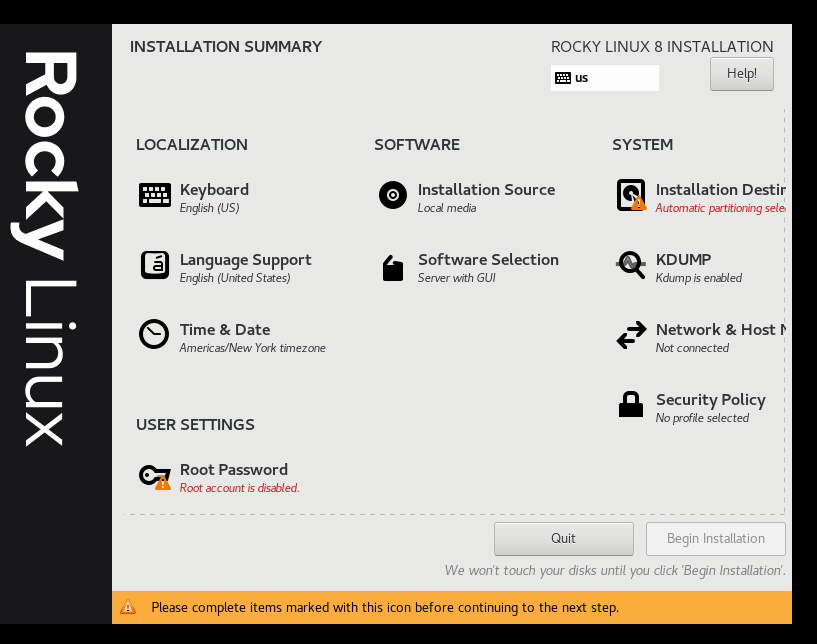Viewport: 817px width, 644px height.
Task: Open Time & Date settings label
Action: click(x=225, y=330)
